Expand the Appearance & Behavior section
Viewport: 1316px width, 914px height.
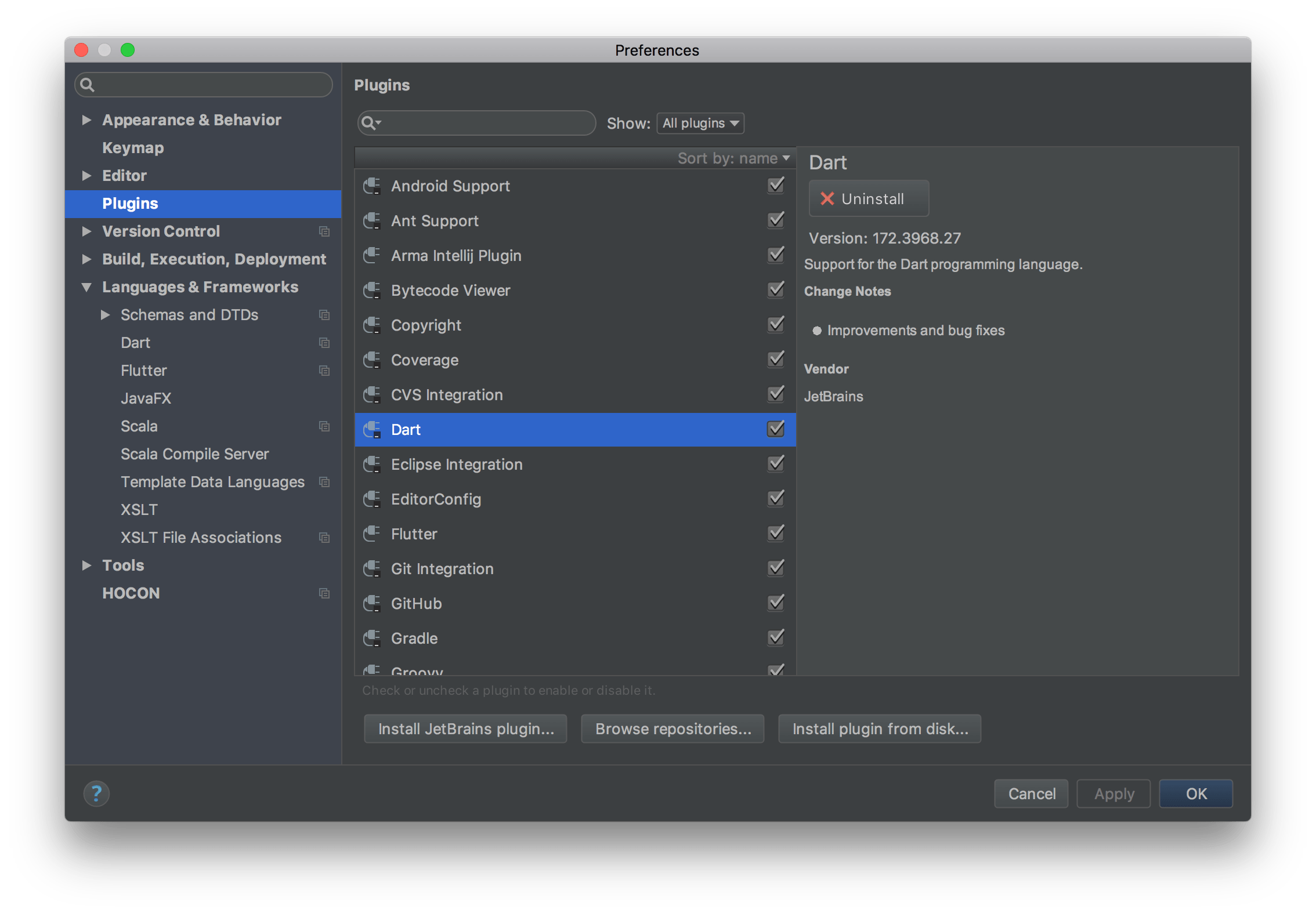[86, 120]
